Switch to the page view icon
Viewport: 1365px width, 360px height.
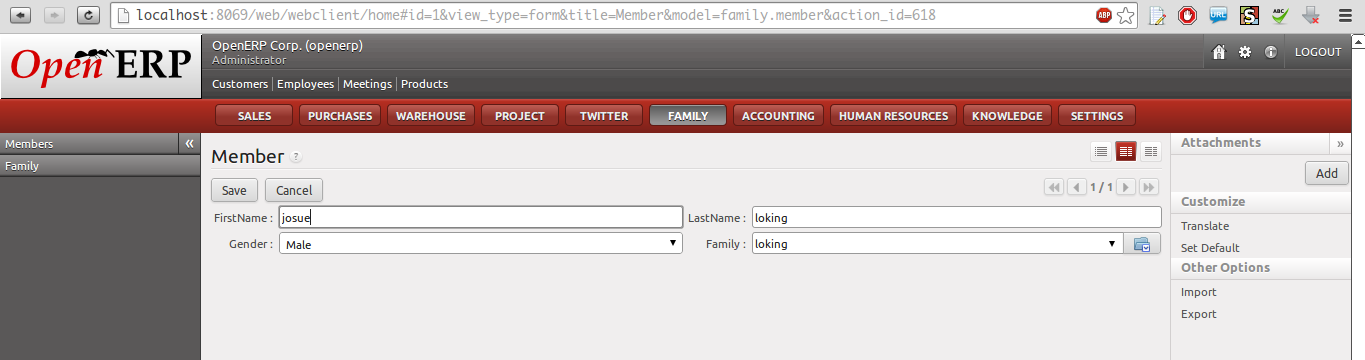pyautogui.click(x=1150, y=151)
